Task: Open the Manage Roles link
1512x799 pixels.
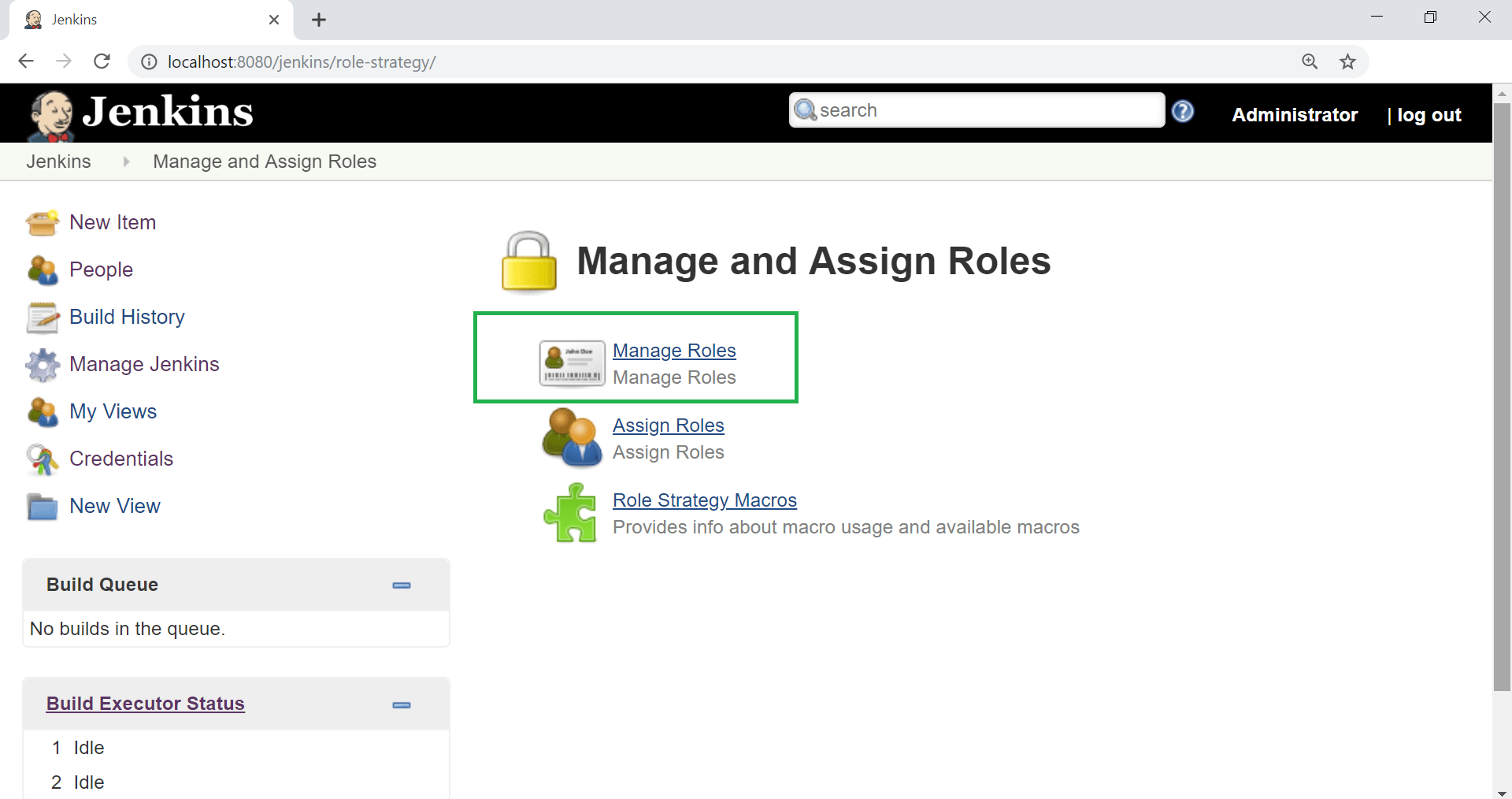Action: (674, 351)
